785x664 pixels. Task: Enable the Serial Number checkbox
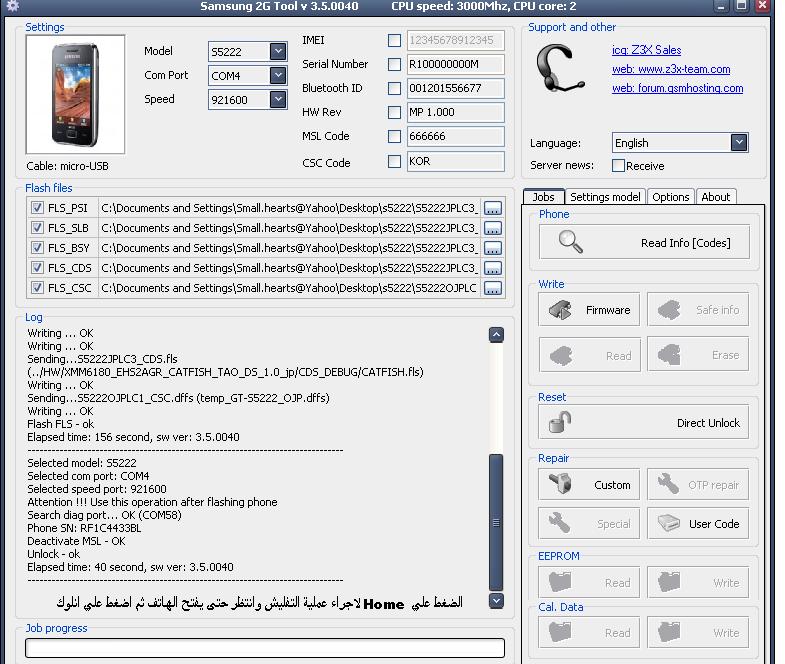395,64
